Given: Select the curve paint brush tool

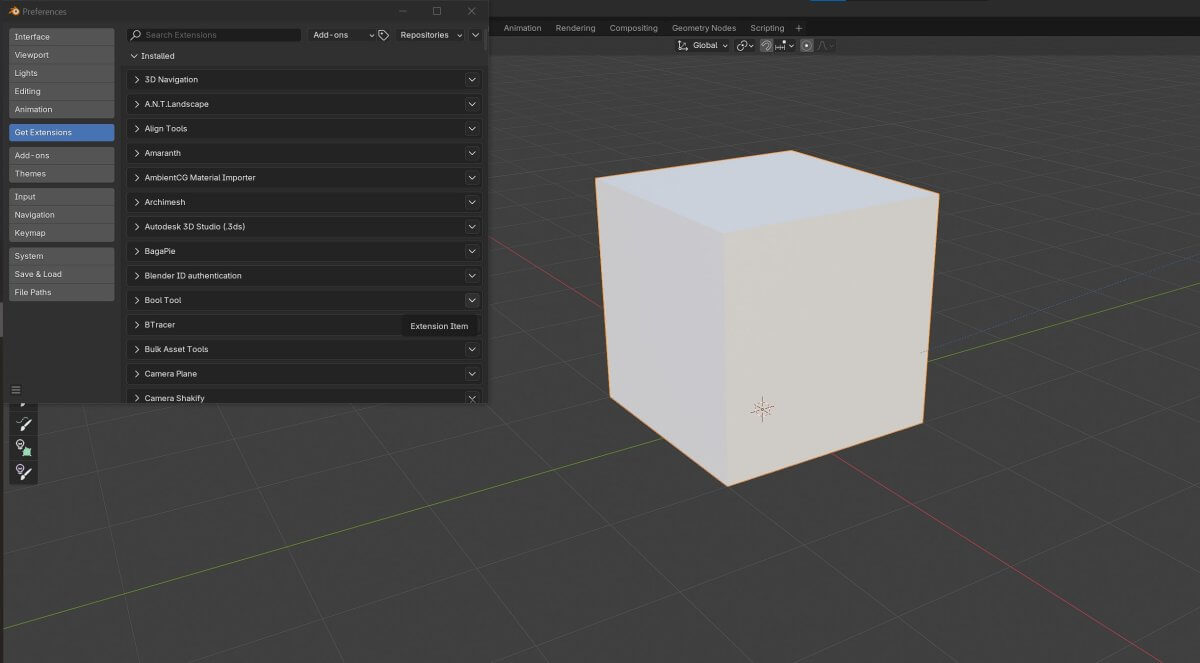Looking at the screenshot, I should [x=23, y=424].
